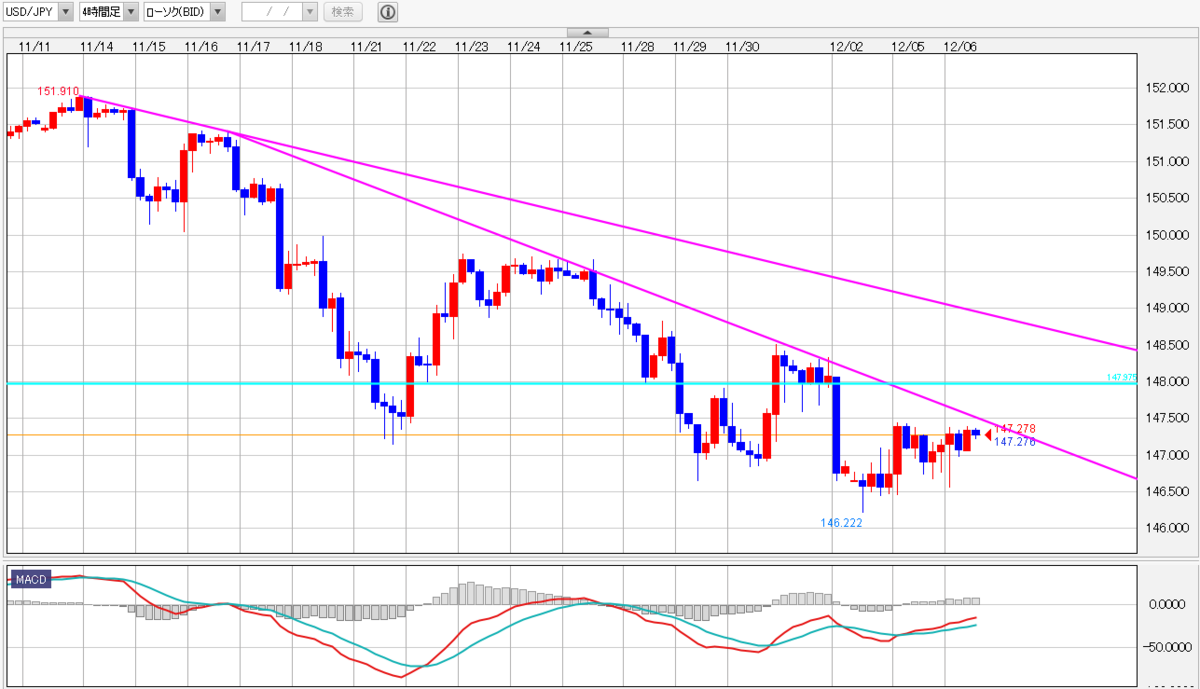Click the 11/14 date axis label

point(96,46)
